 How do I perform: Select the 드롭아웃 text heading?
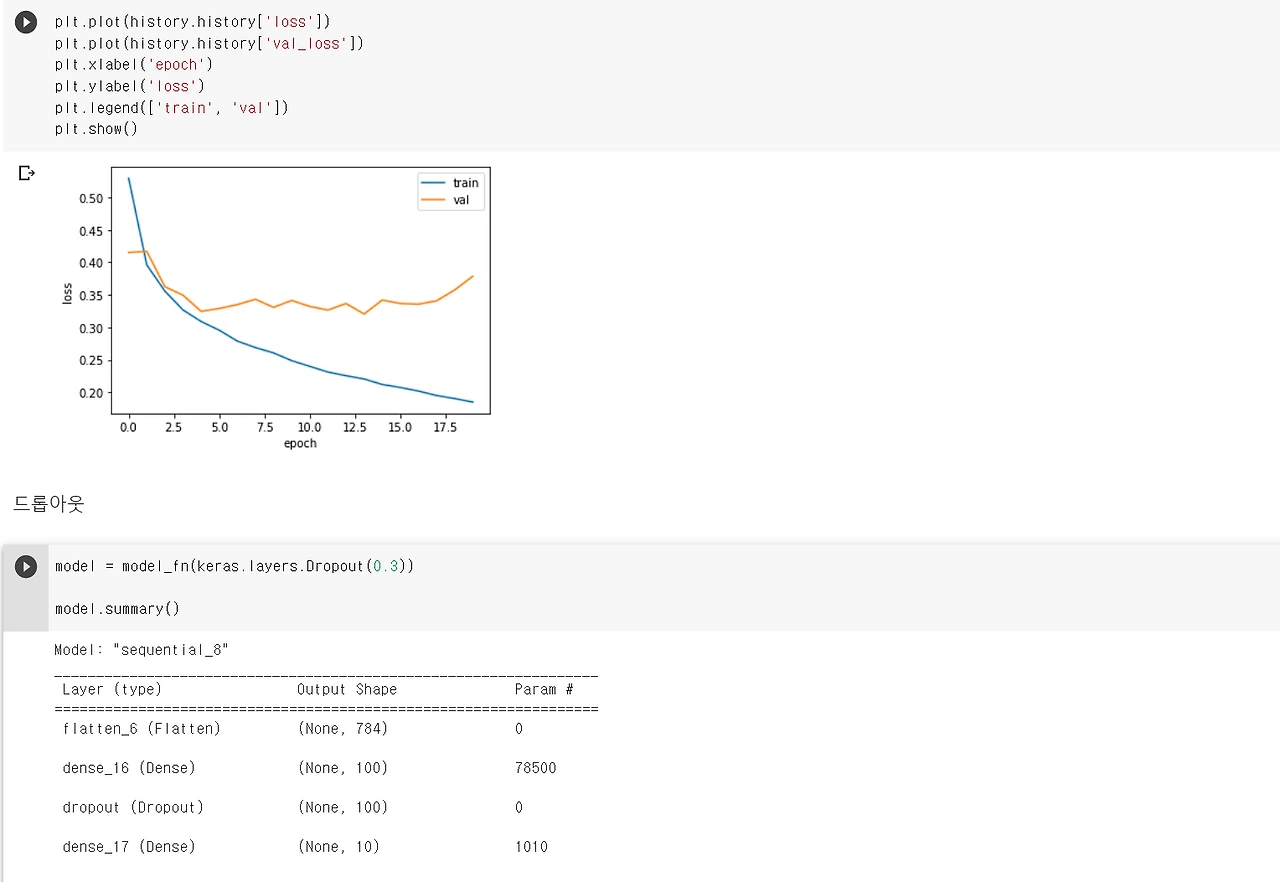coord(49,504)
